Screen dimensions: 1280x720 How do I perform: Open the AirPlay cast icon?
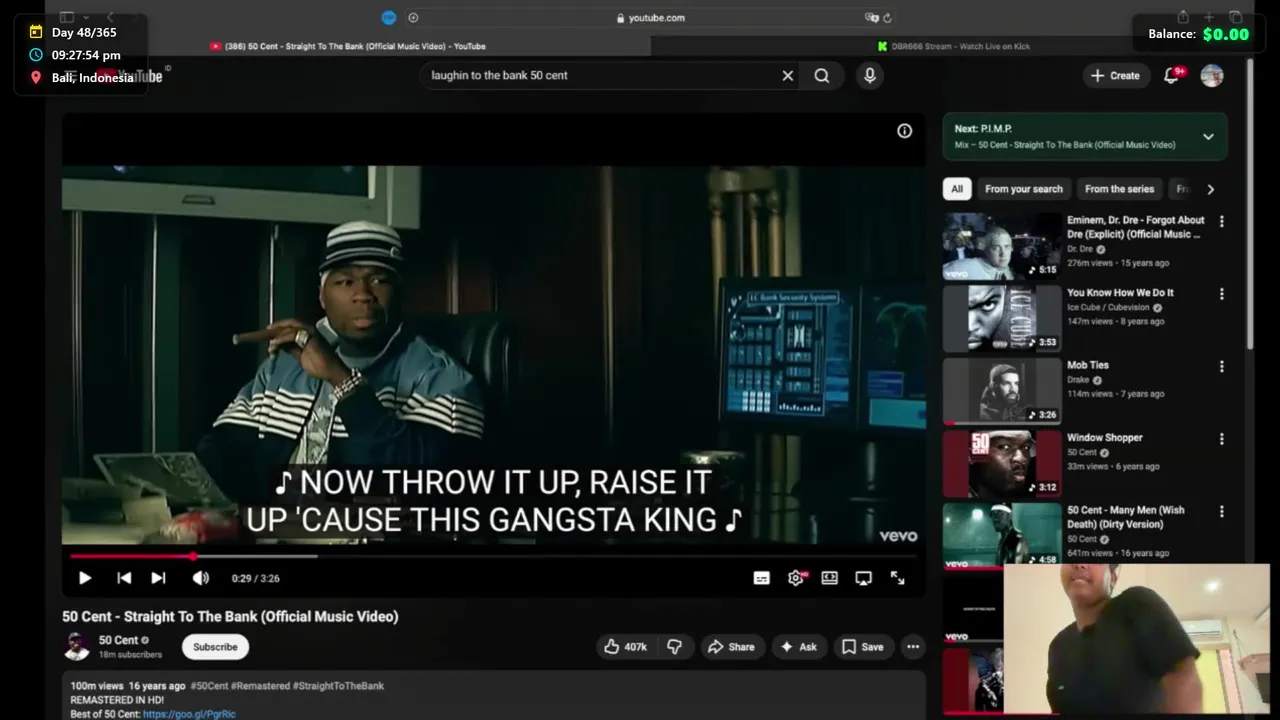pos(863,578)
